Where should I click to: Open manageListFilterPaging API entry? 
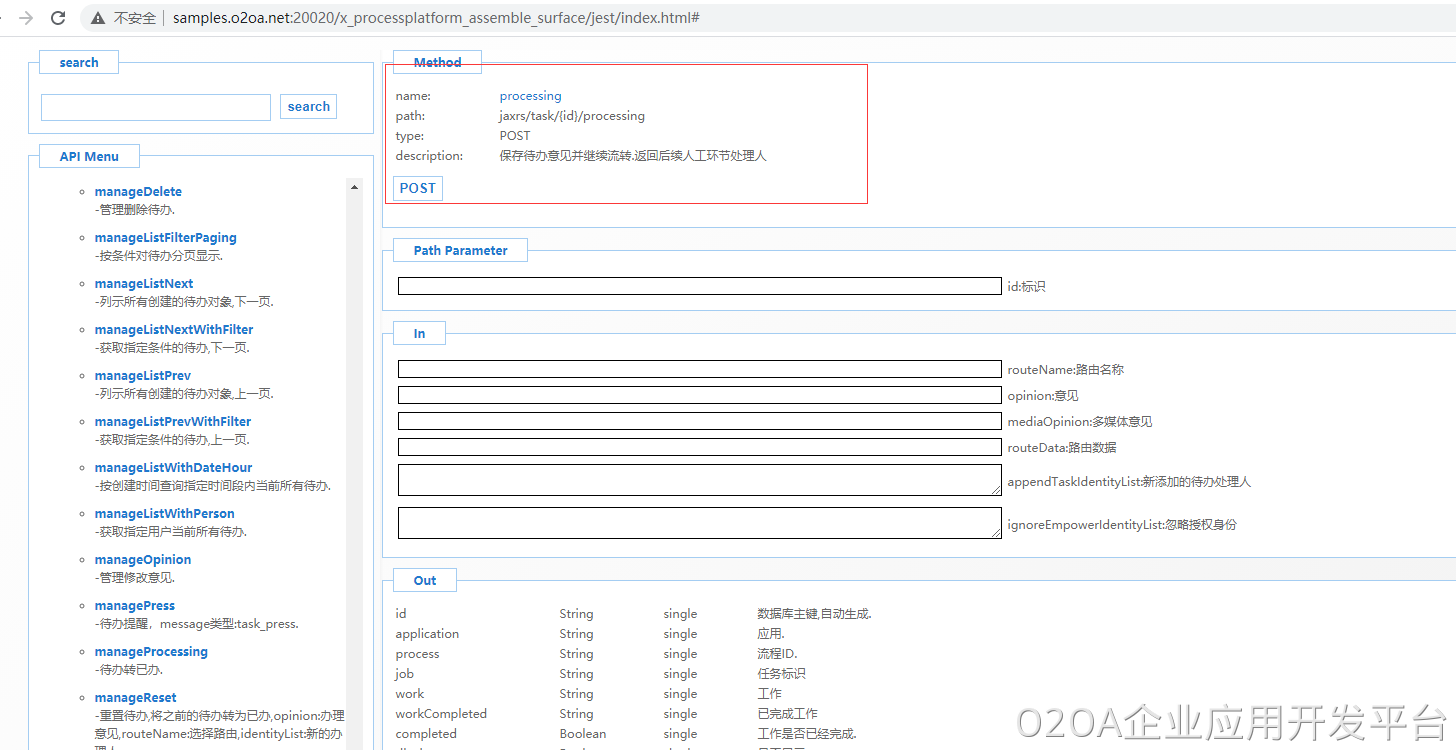(x=165, y=238)
